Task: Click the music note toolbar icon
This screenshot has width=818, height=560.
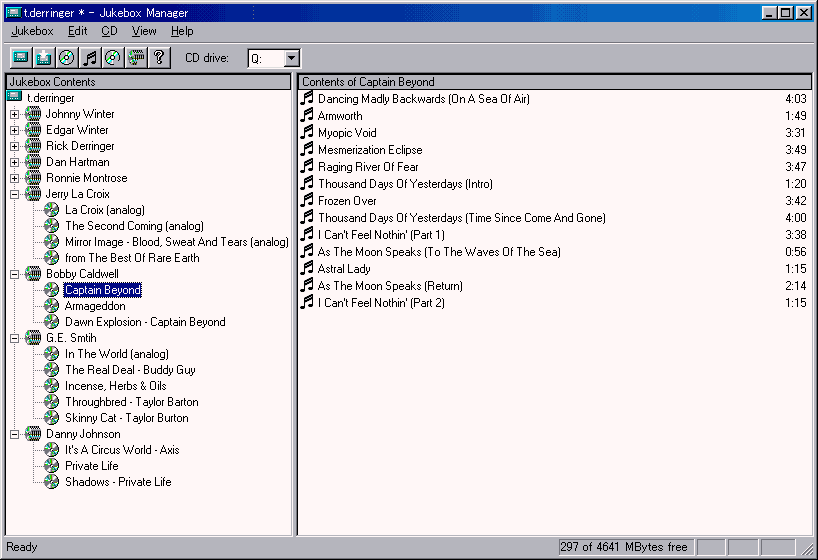Action: (89, 58)
